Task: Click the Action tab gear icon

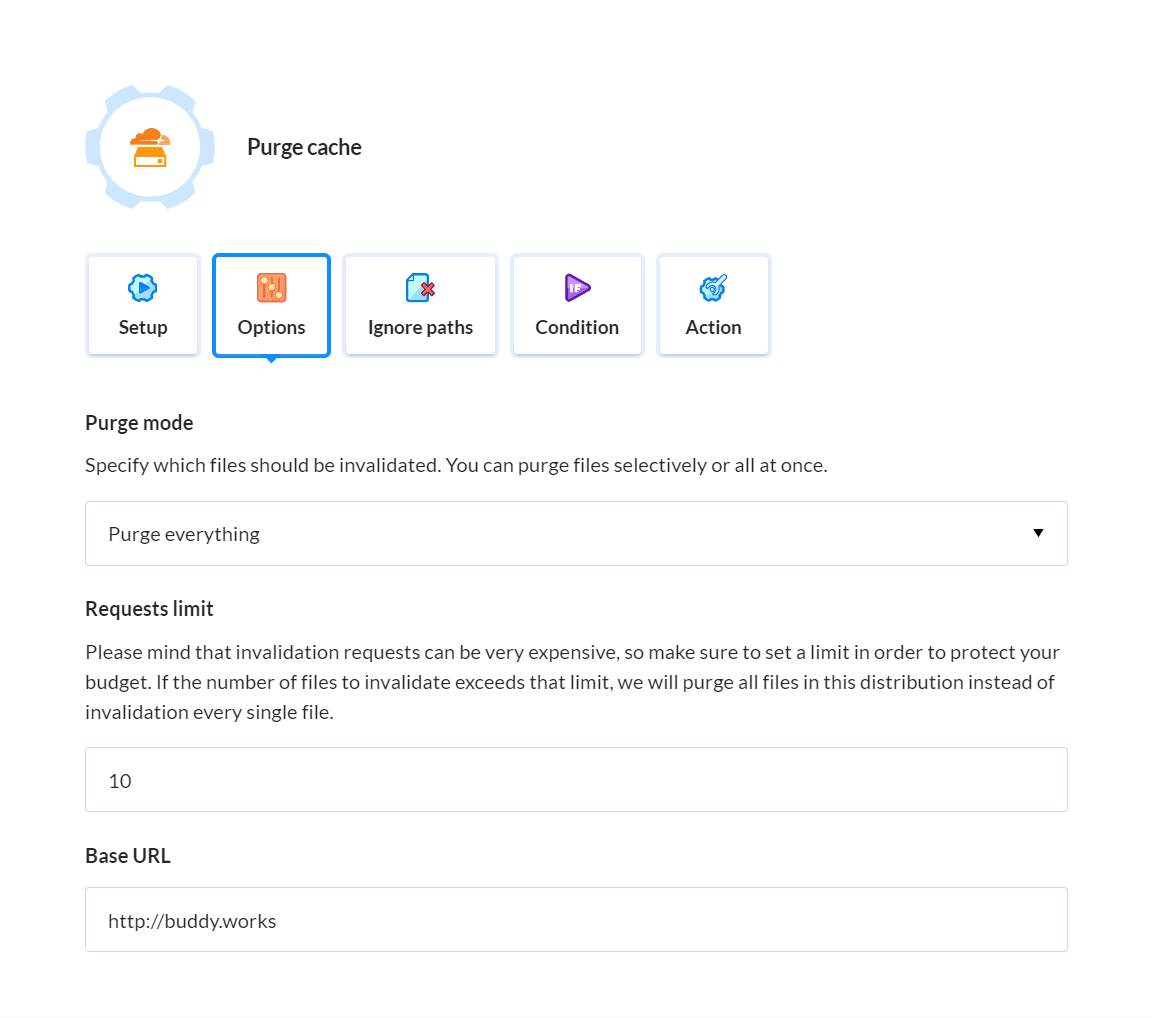Action: point(713,288)
